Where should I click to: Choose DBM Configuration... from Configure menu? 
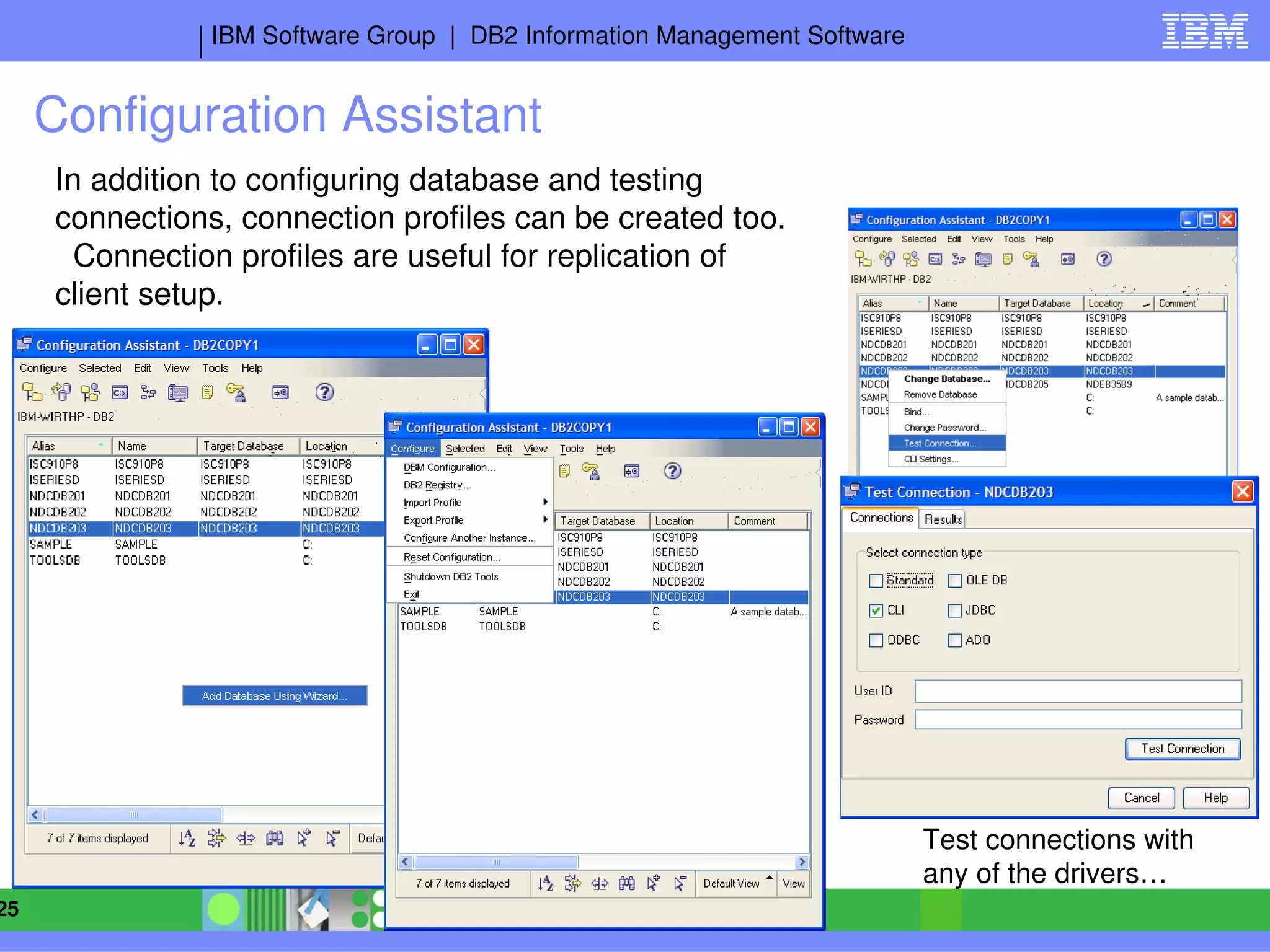click(x=469, y=467)
